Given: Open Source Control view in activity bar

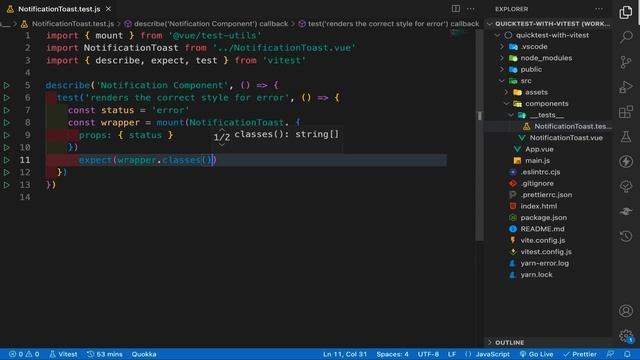Looking at the screenshot, I should [x=626, y=62].
